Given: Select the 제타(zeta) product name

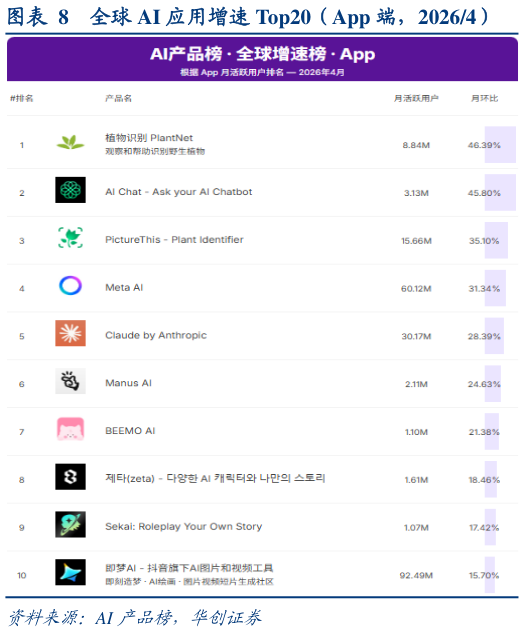Looking at the screenshot, I should (x=215, y=478).
